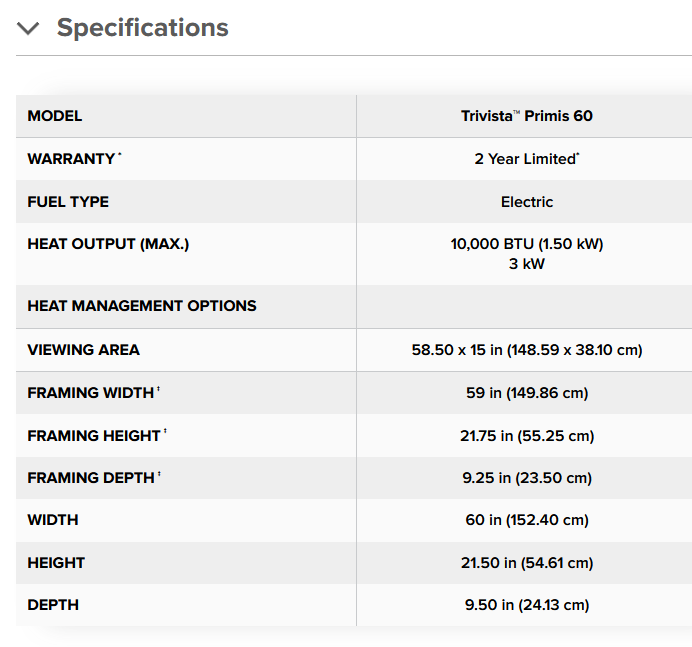Click the 9.25 in framing depth value

[x=526, y=478]
